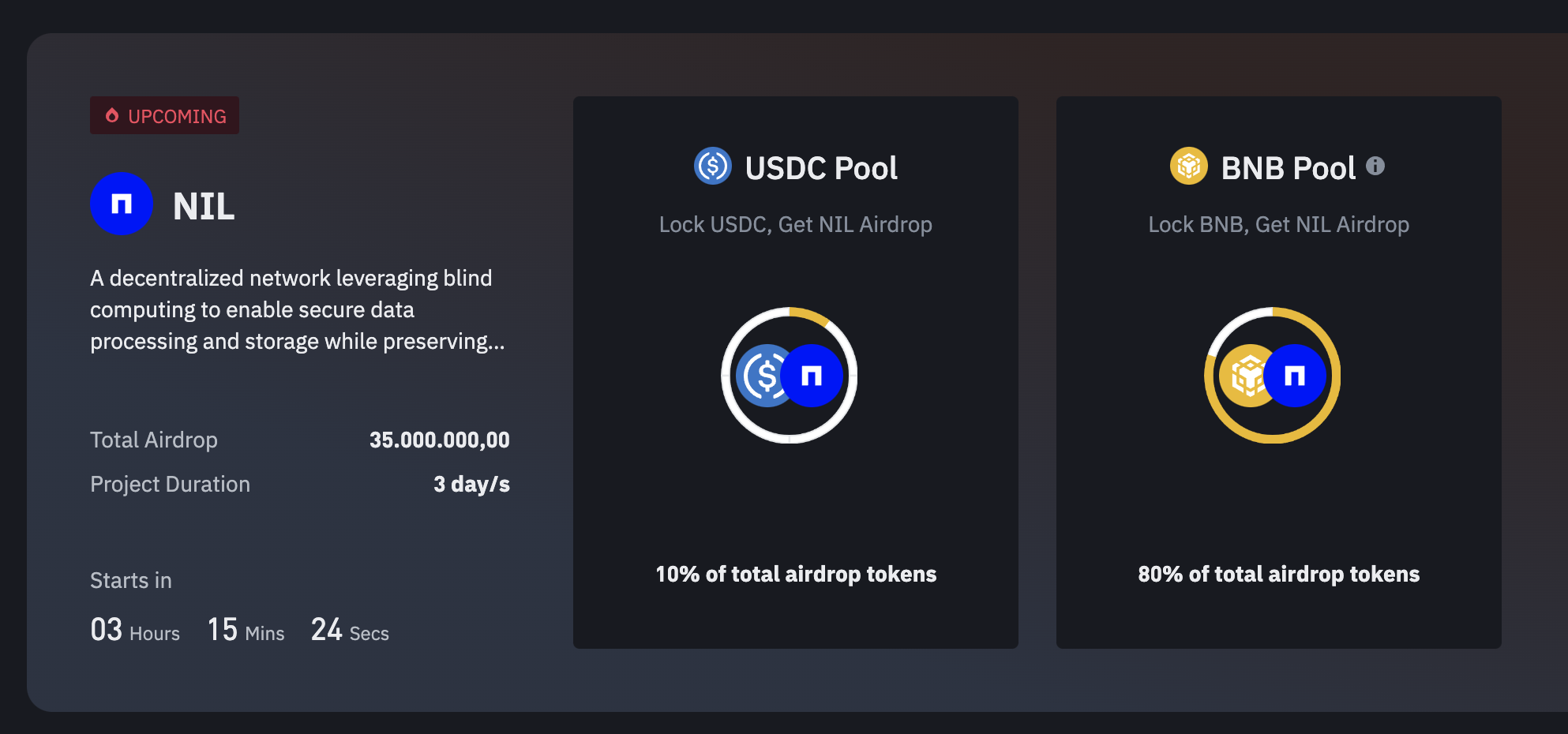Click the NIL token logo icon
1568x734 pixels.
click(121, 204)
